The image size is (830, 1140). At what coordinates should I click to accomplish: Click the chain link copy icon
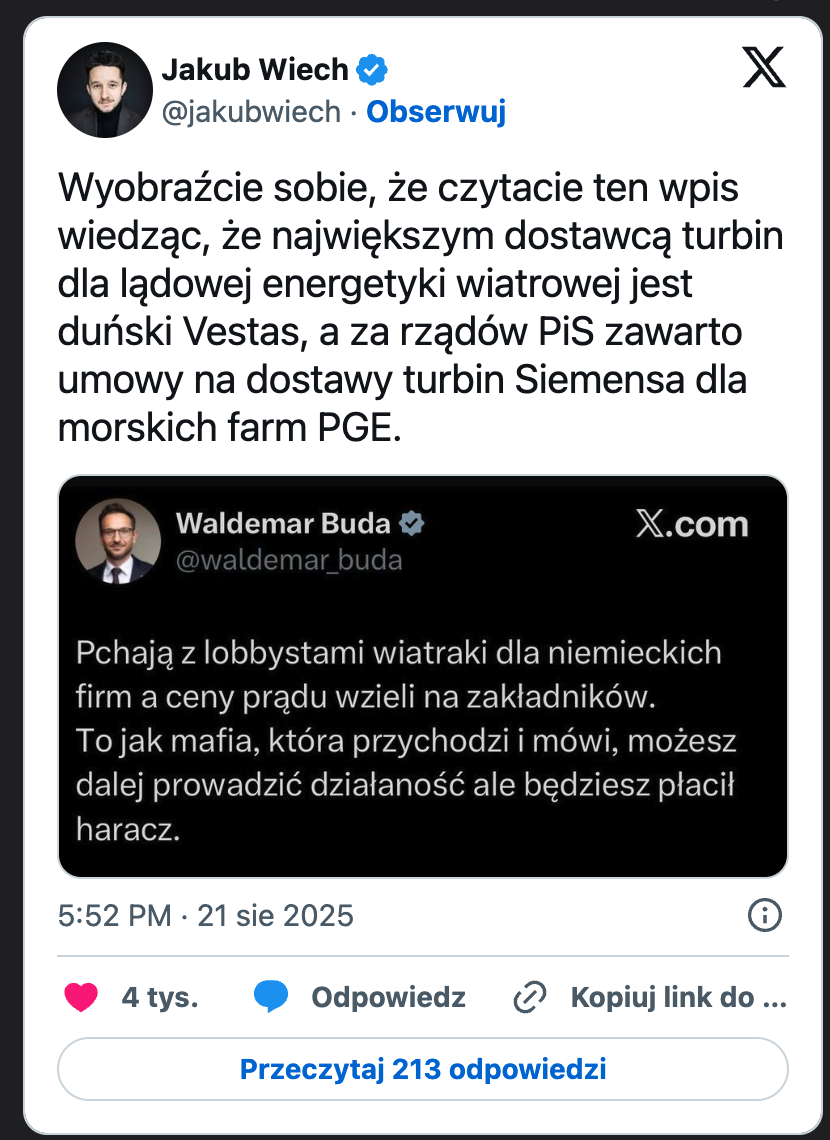pos(528,997)
